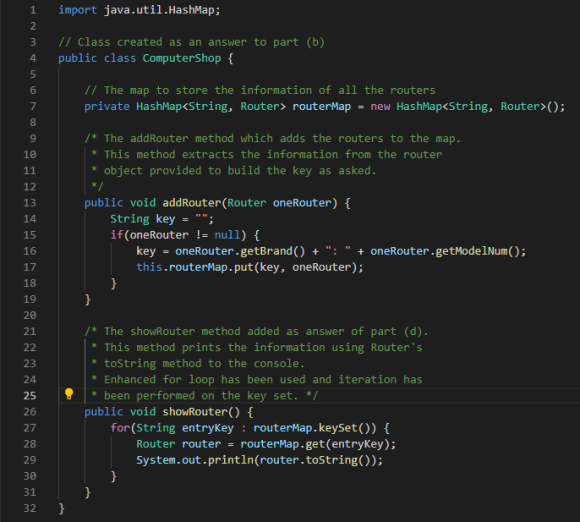Click the lightbulb quick-fix icon
The image size is (580, 522).
coord(69,394)
